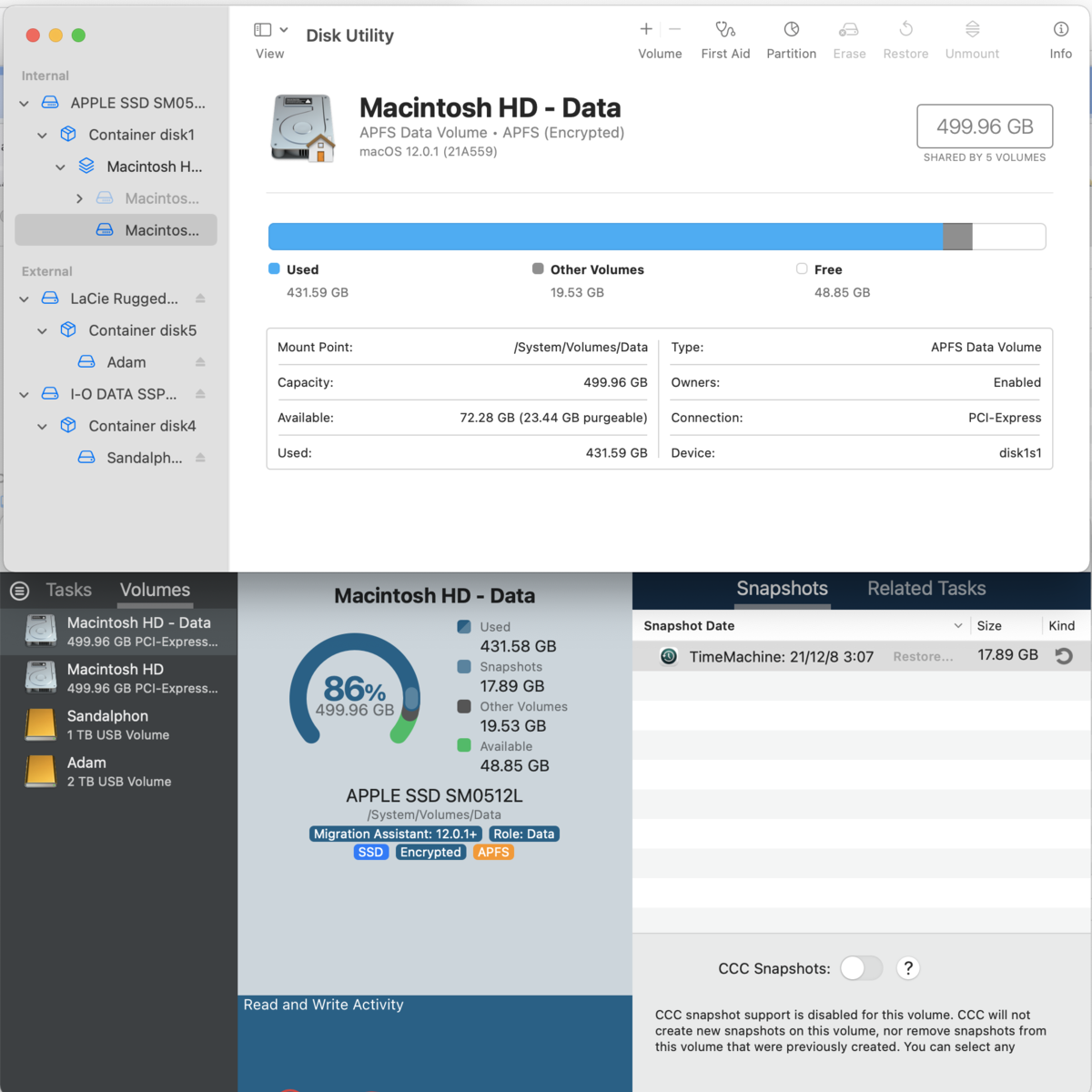Viewport: 1092px width, 1092px height.
Task: Click the Erase toolbar icon
Action: point(849,29)
